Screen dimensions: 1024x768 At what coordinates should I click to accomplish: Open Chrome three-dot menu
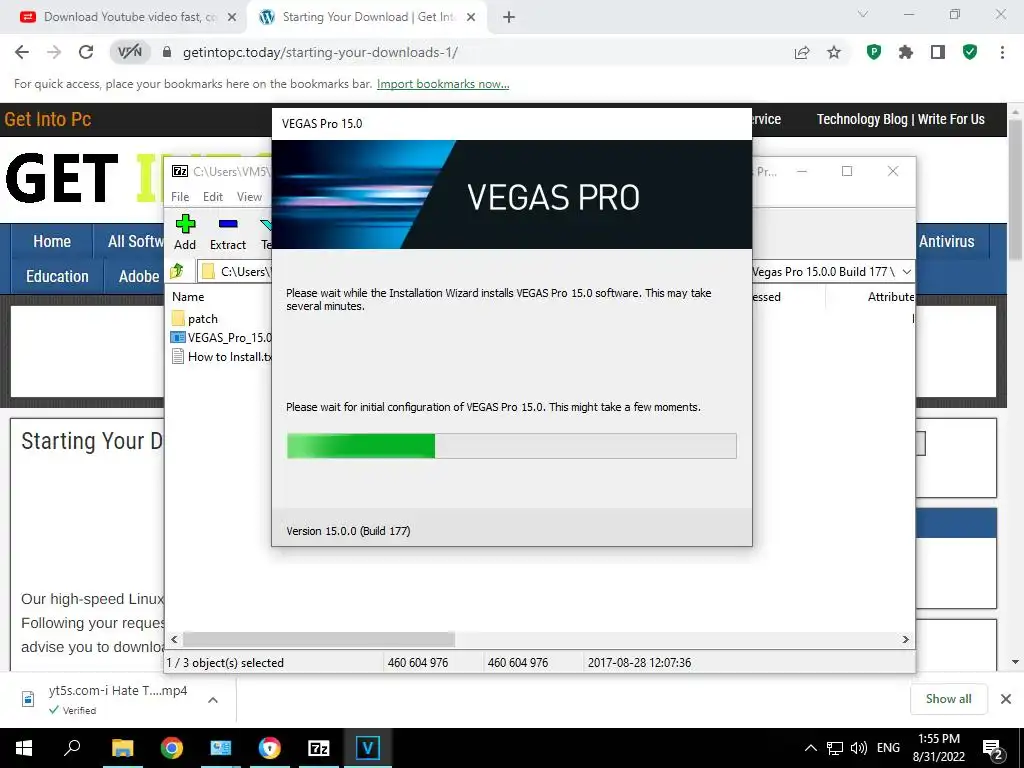1002,52
